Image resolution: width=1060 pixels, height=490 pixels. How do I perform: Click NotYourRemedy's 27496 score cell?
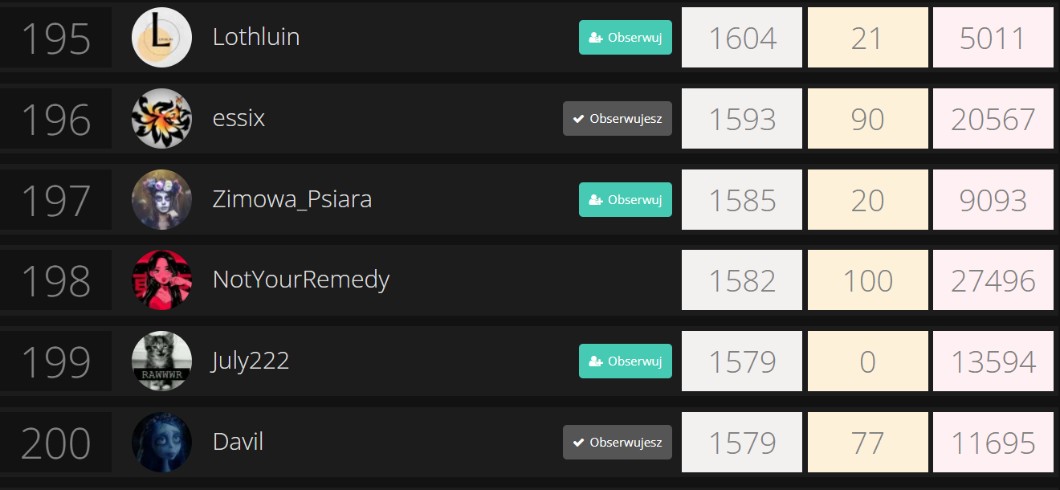(x=993, y=280)
